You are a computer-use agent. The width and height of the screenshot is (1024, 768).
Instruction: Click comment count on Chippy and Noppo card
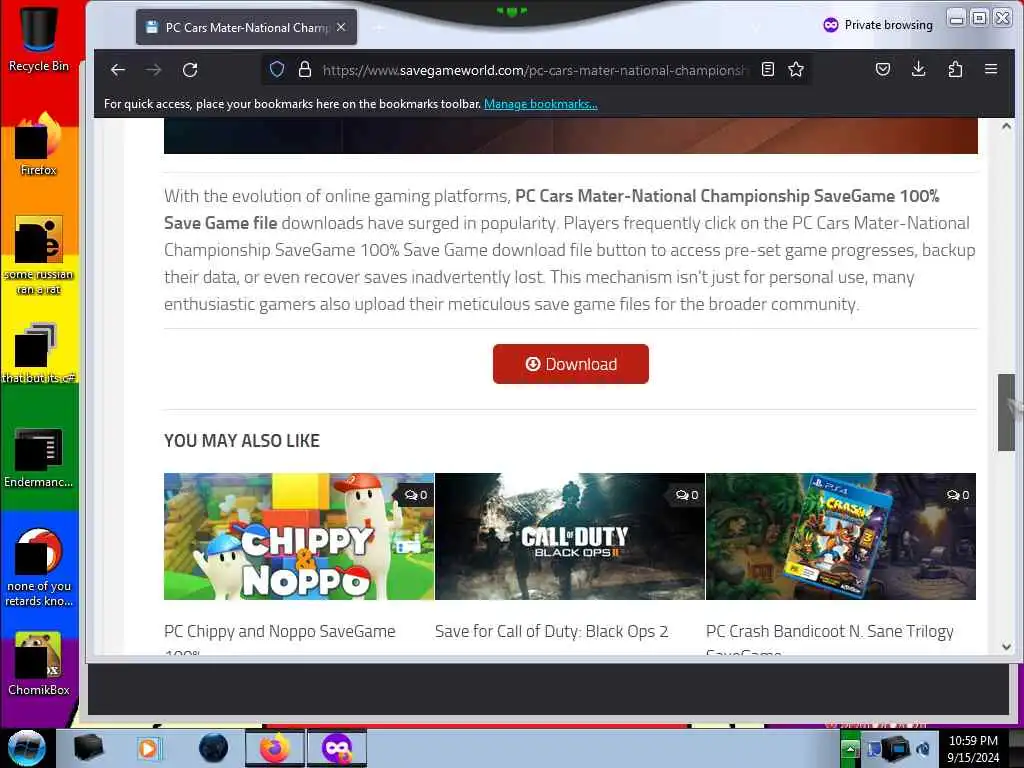pos(415,495)
